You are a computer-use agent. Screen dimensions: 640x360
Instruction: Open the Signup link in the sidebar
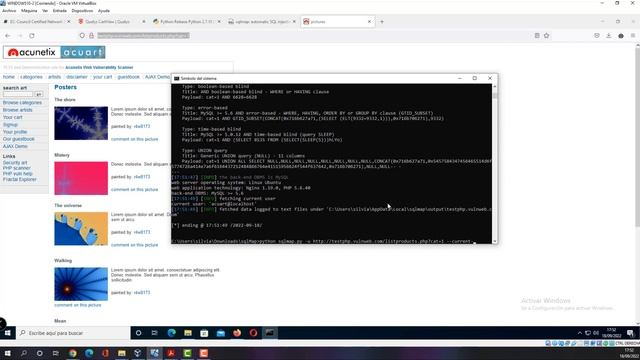click(10, 125)
